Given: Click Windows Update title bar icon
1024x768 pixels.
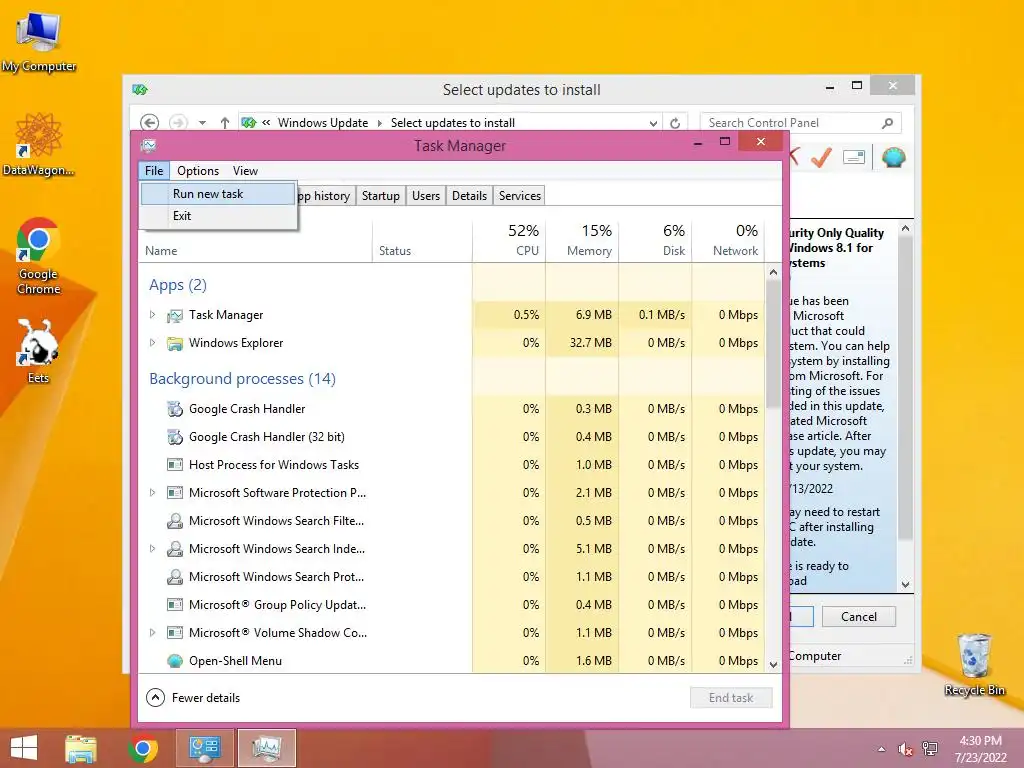Looking at the screenshot, I should 140,89.
